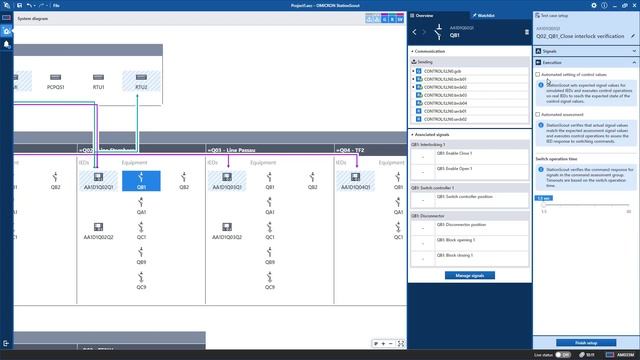
Task: Open the settings gear in title bar
Action: [x=594, y=5]
